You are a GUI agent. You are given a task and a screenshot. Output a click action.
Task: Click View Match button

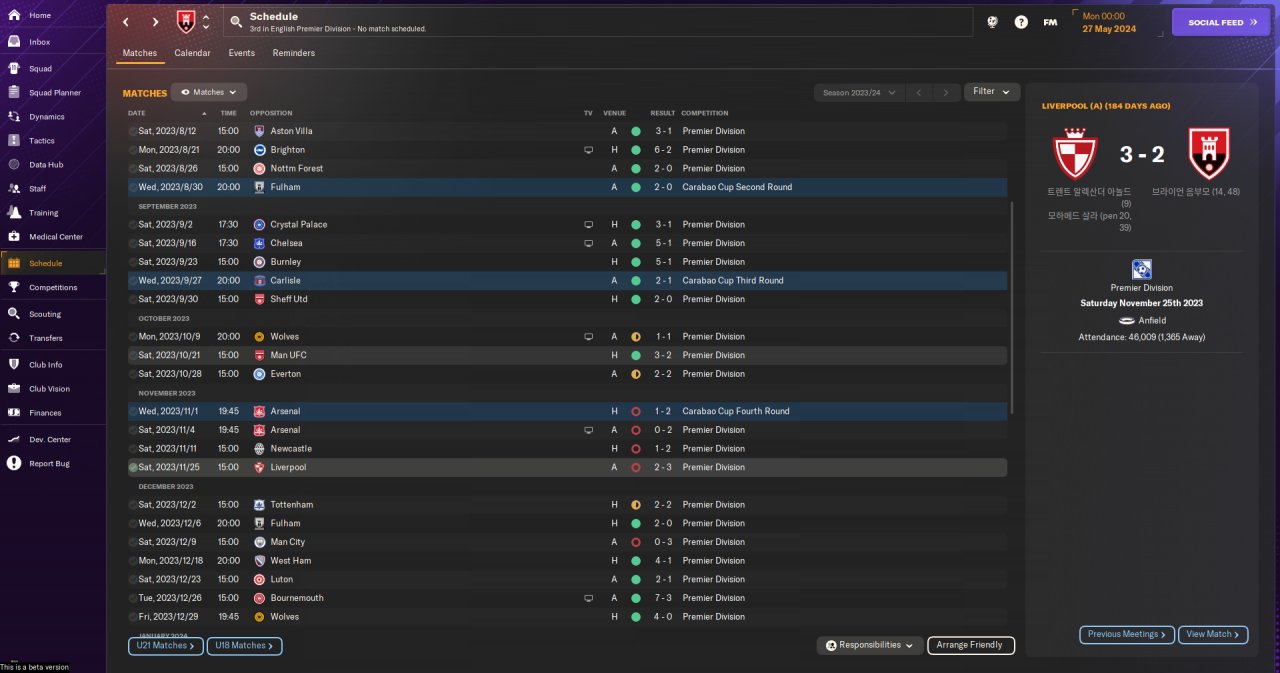coord(1213,634)
